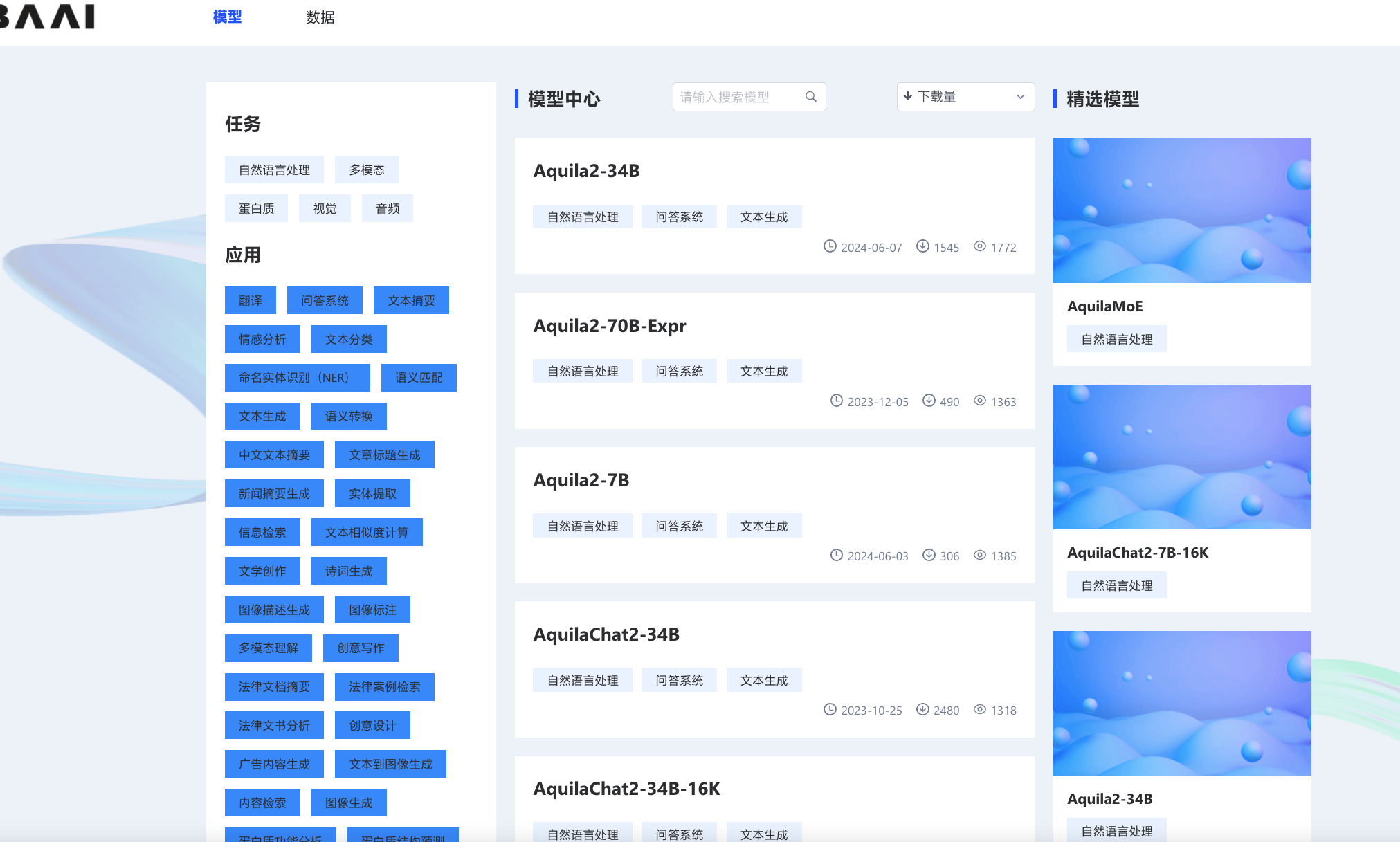Click the clock date icon on Aquila2-70B-Expr

pos(837,401)
